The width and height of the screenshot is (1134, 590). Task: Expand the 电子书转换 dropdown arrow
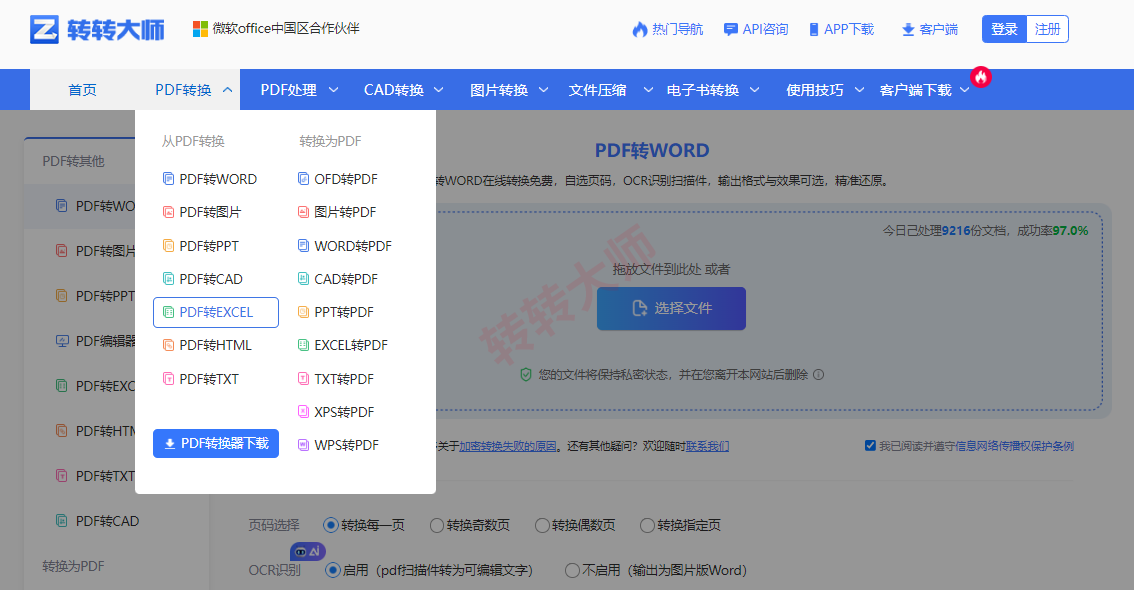pyautogui.click(x=754, y=90)
